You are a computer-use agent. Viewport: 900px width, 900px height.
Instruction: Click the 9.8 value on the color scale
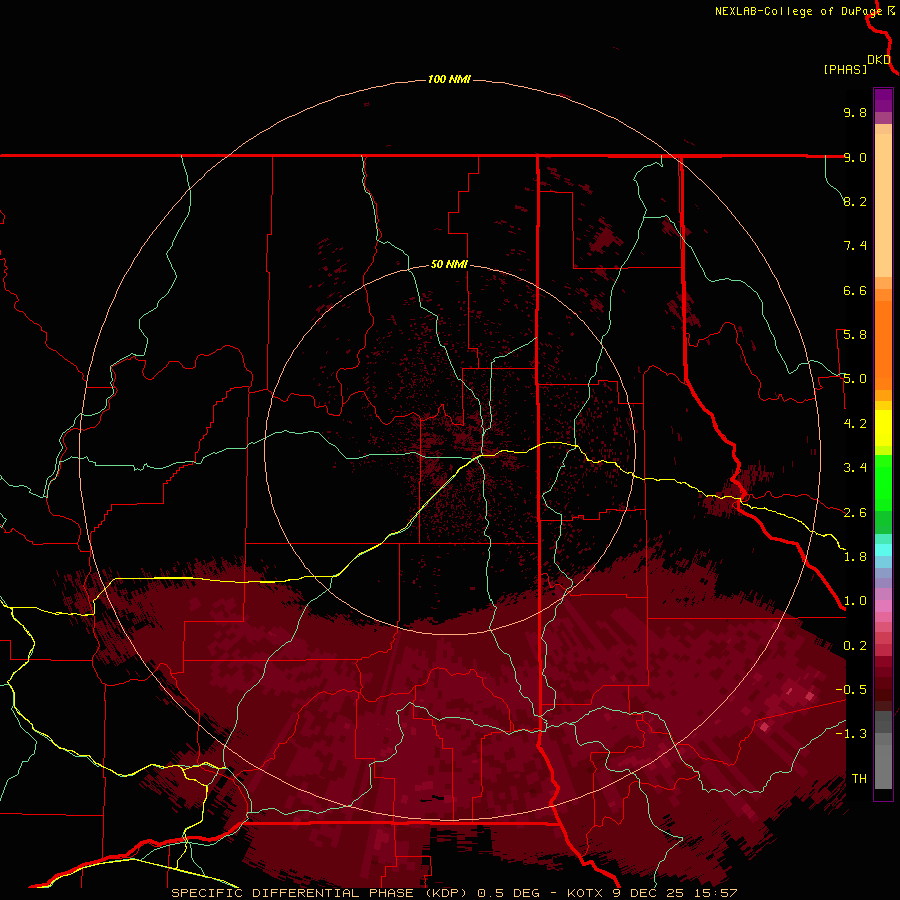tap(855, 112)
